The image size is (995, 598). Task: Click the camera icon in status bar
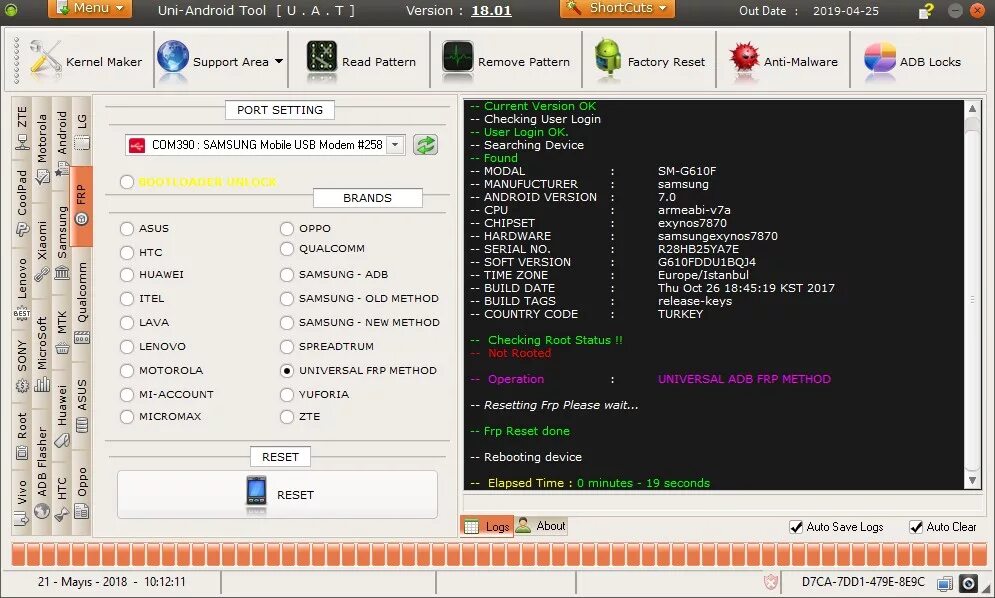968,583
